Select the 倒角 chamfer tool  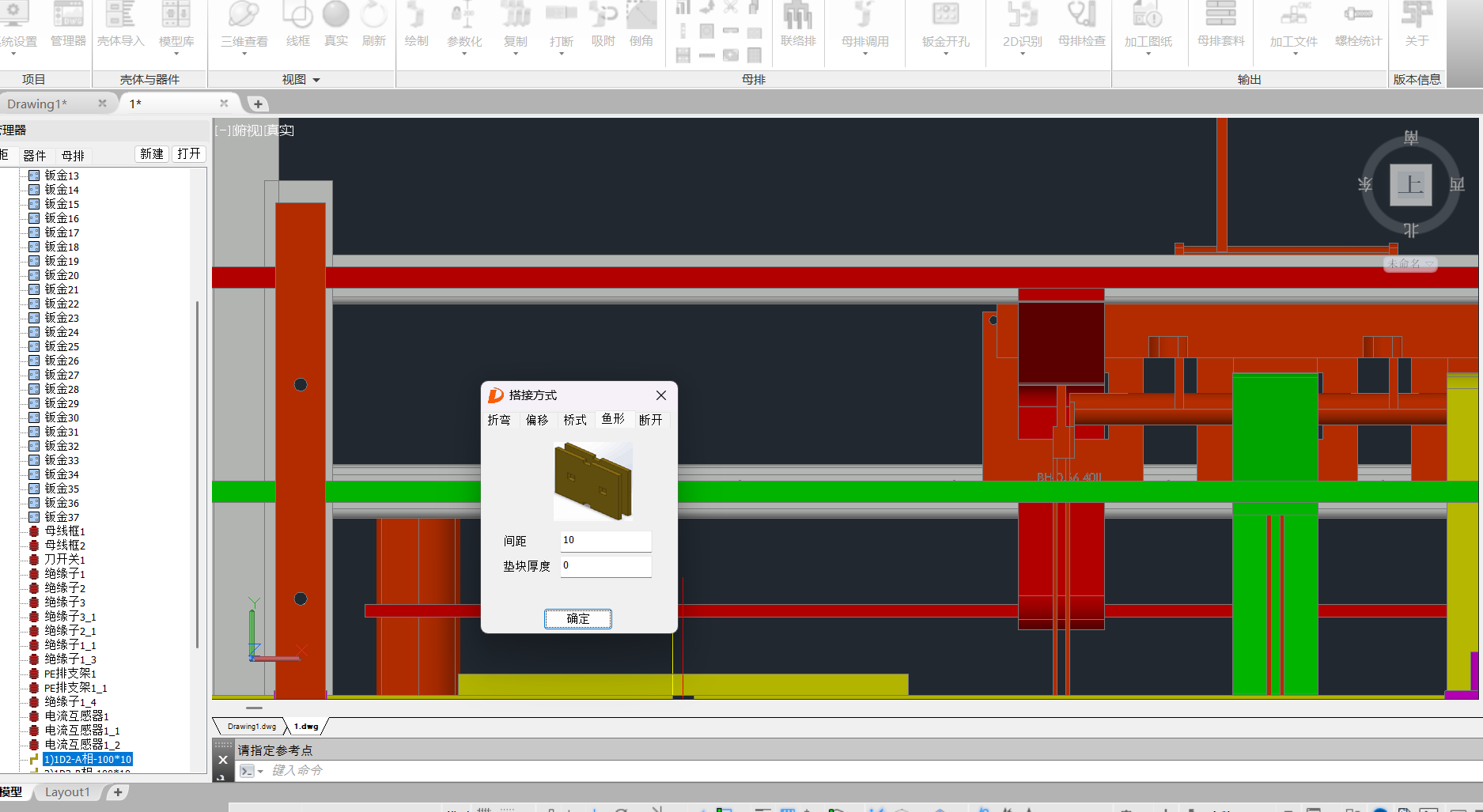[641, 25]
